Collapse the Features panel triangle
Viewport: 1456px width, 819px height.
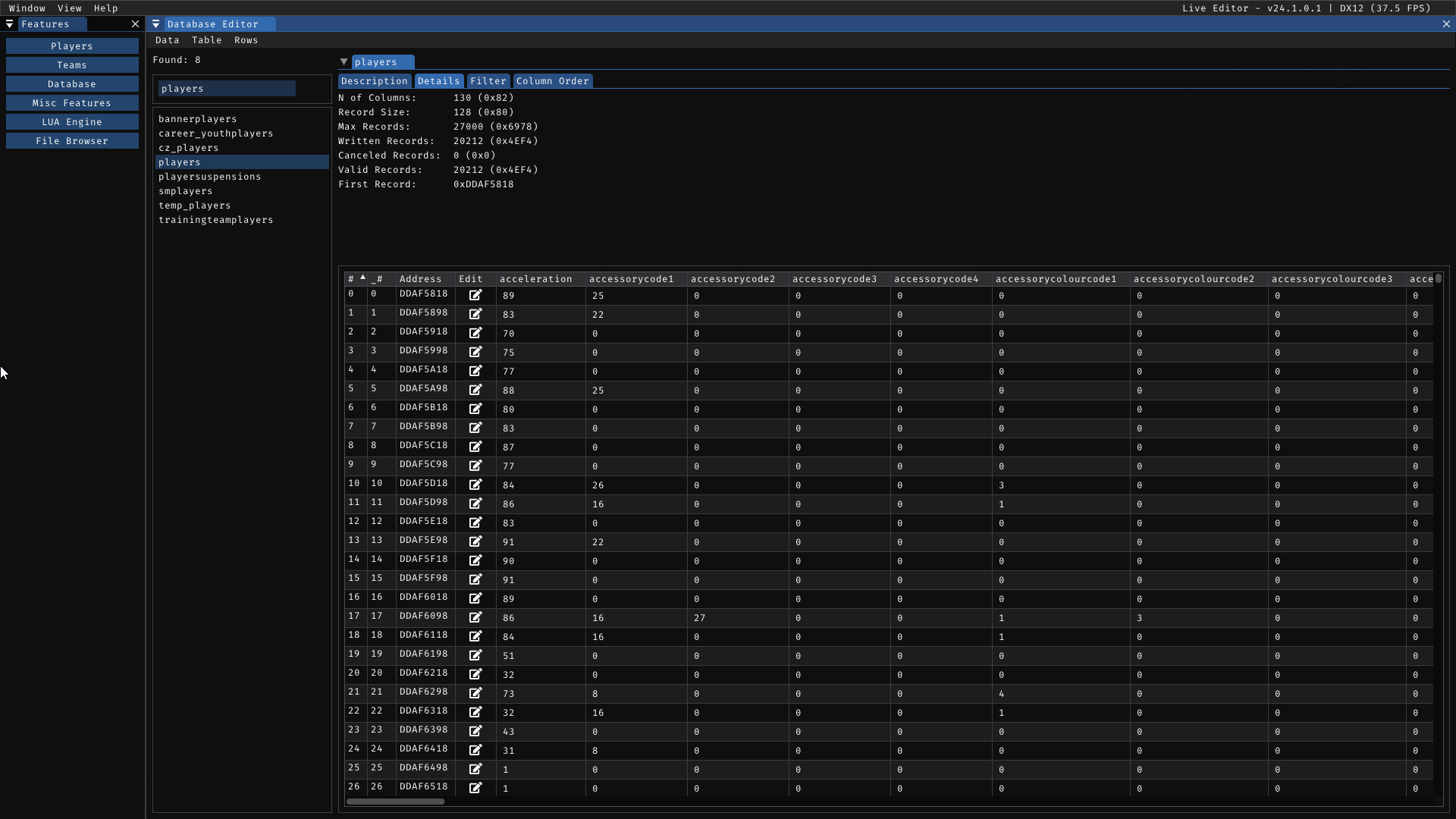pyautogui.click(x=10, y=24)
